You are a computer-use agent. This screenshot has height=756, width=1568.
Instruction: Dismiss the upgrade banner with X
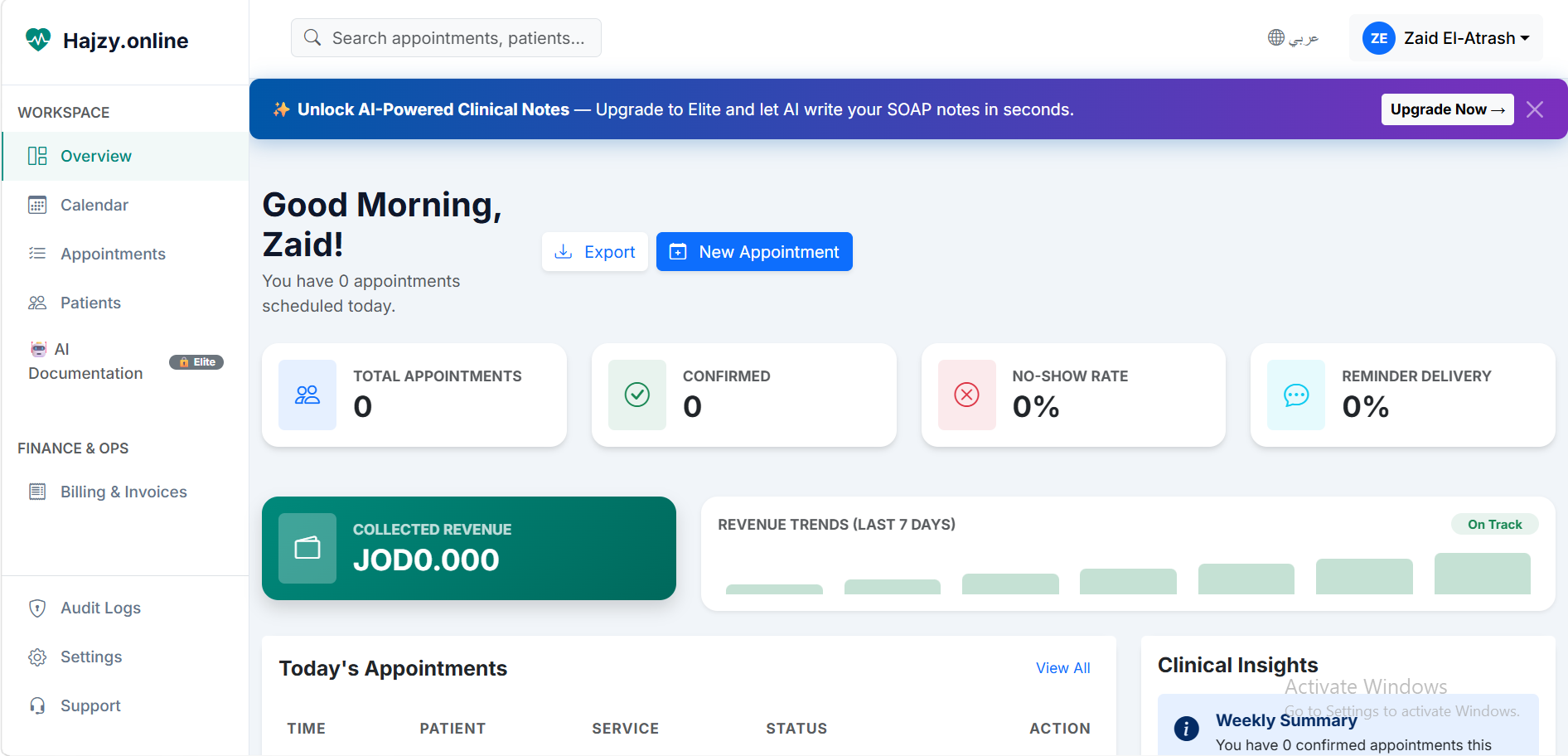1535,109
